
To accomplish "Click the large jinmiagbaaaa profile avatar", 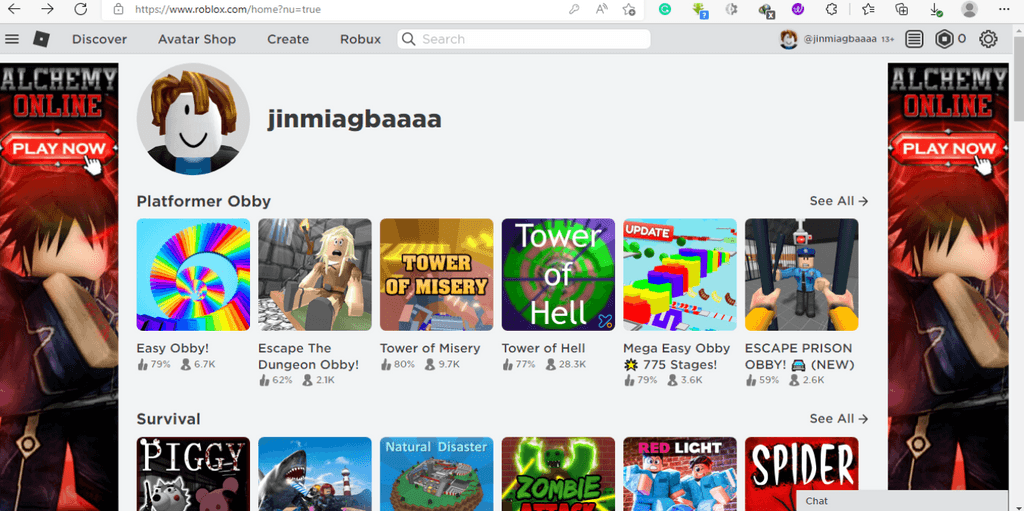I will click(193, 119).
